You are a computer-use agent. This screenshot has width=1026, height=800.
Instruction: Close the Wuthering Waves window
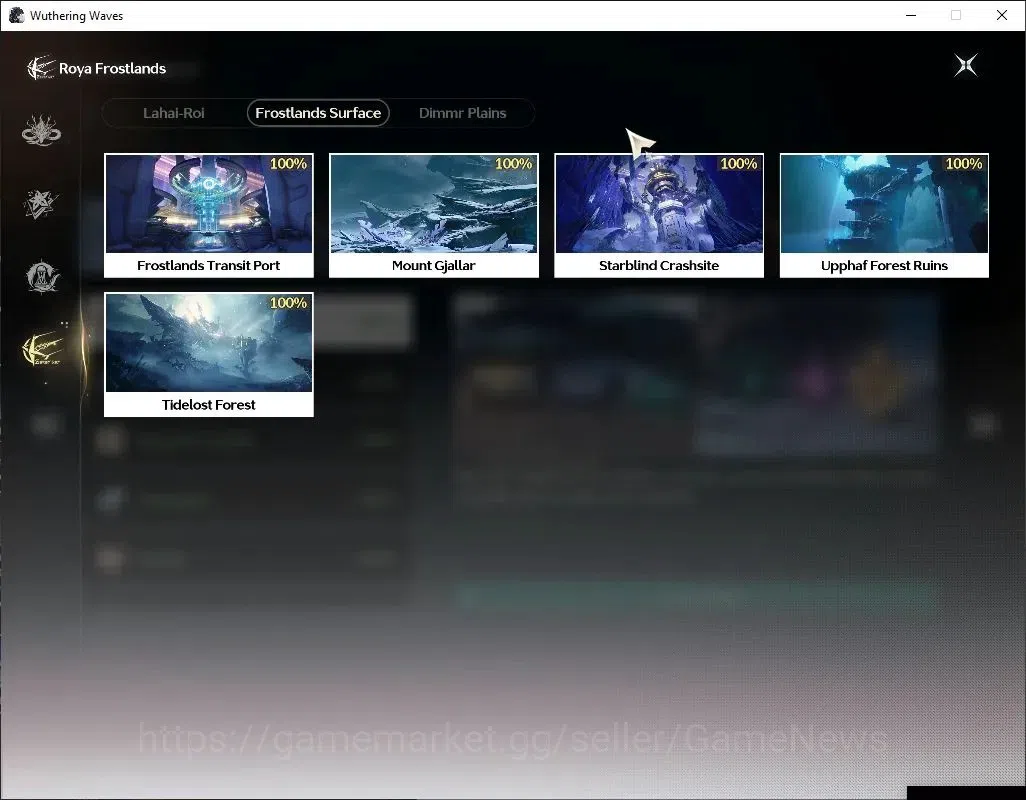(x=1002, y=15)
